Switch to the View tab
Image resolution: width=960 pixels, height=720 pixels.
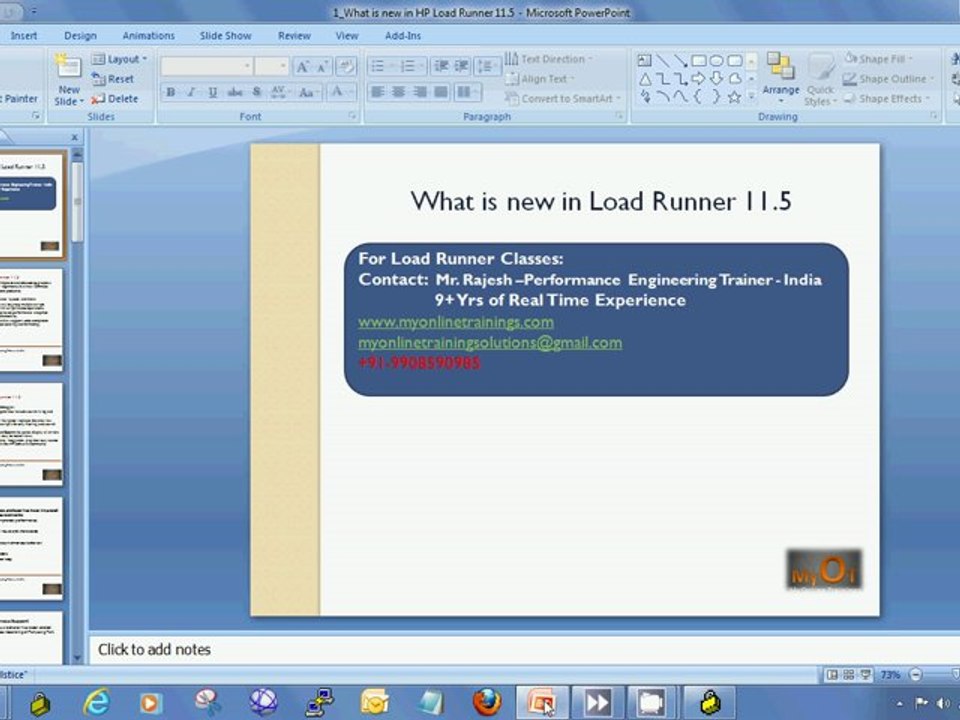click(347, 36)
